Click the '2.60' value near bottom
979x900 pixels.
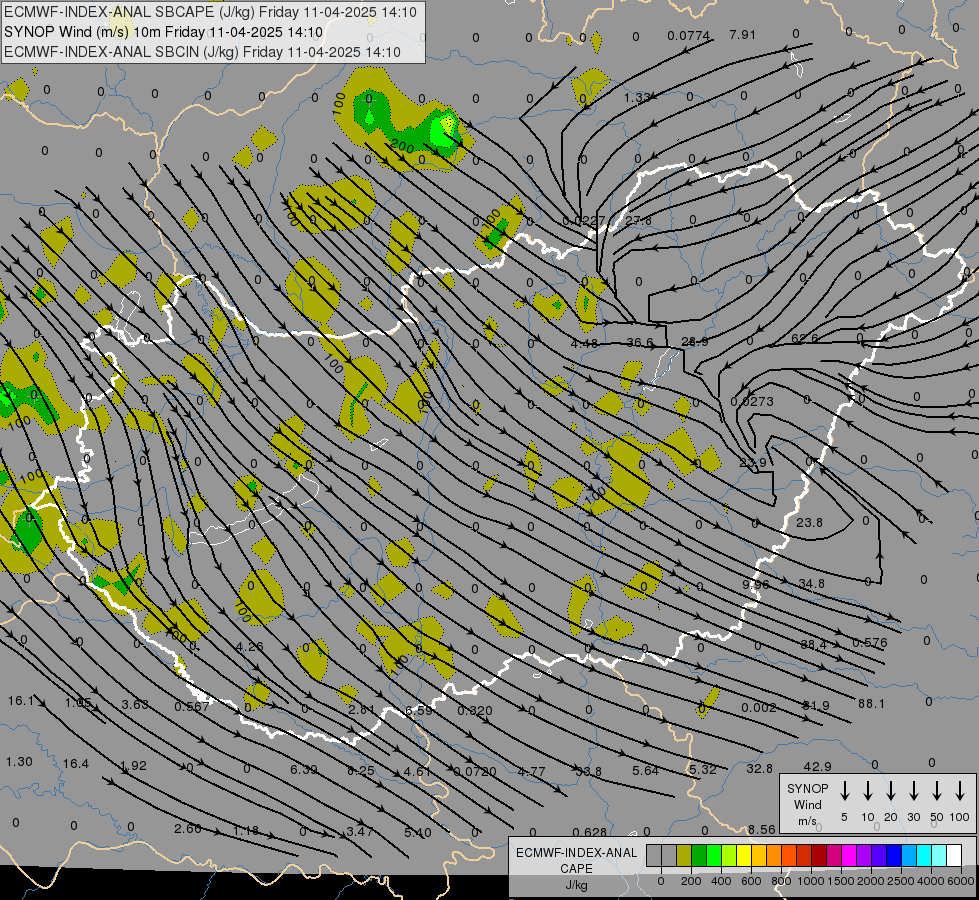tap(187, 829)
